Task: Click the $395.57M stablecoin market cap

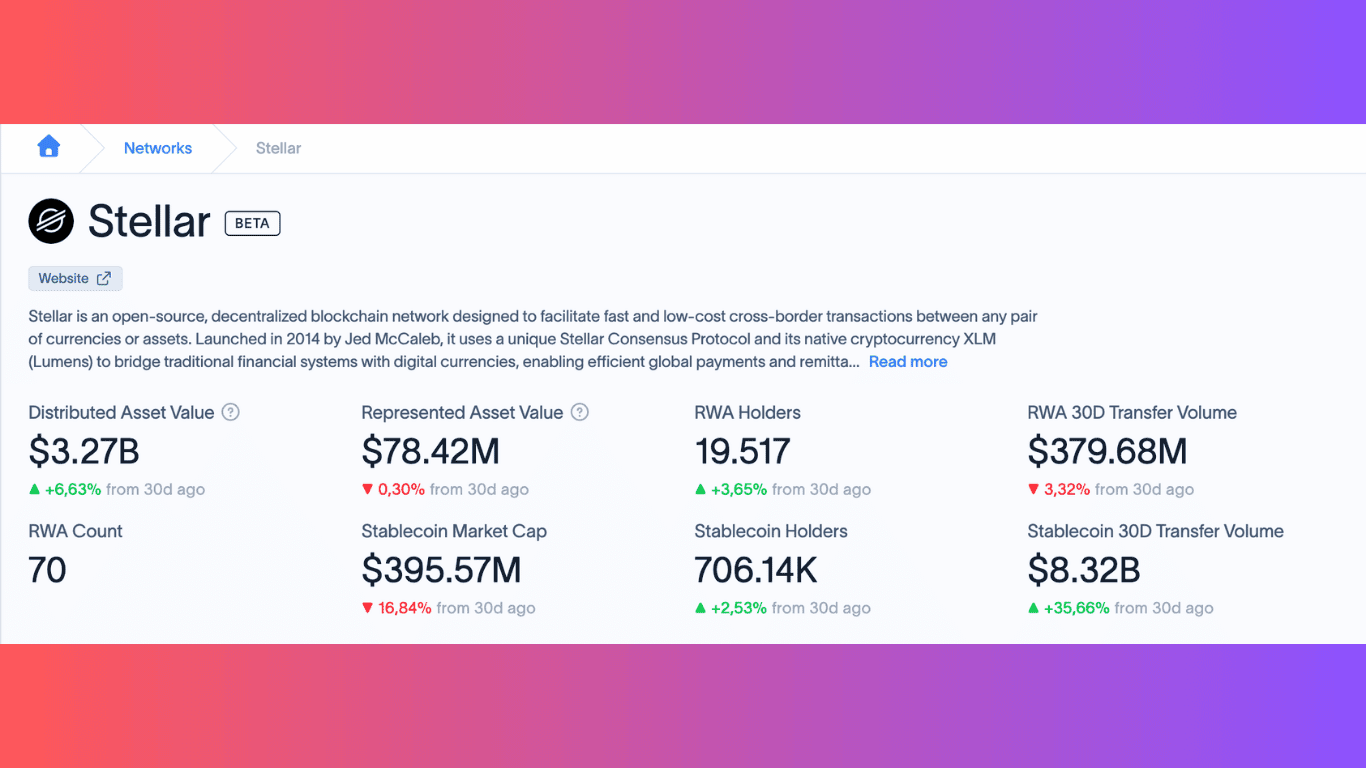Action: pyautogui.click(x=441, y=571)
